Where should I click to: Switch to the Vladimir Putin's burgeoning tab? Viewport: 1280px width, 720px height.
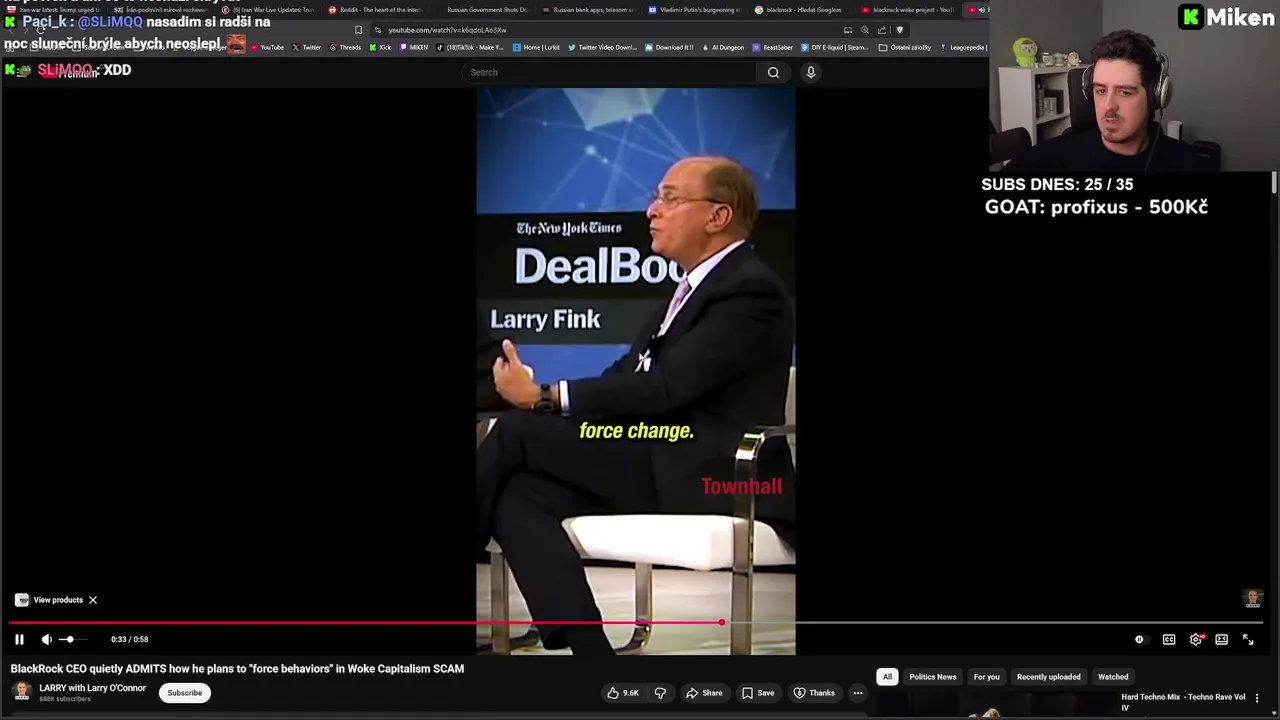696,10
